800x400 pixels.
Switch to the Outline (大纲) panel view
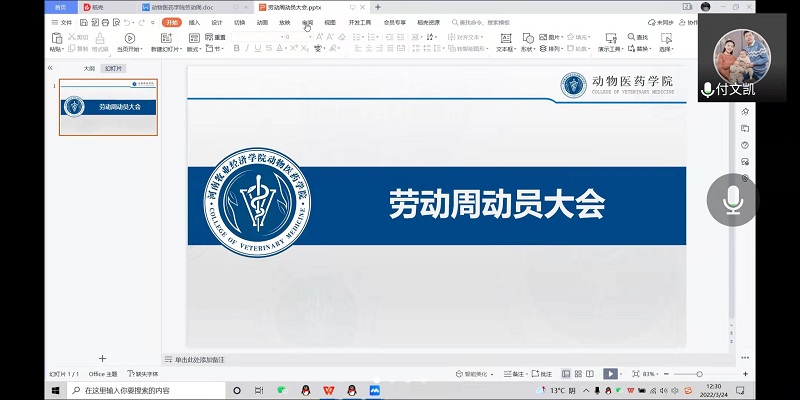tap(89, 69)
